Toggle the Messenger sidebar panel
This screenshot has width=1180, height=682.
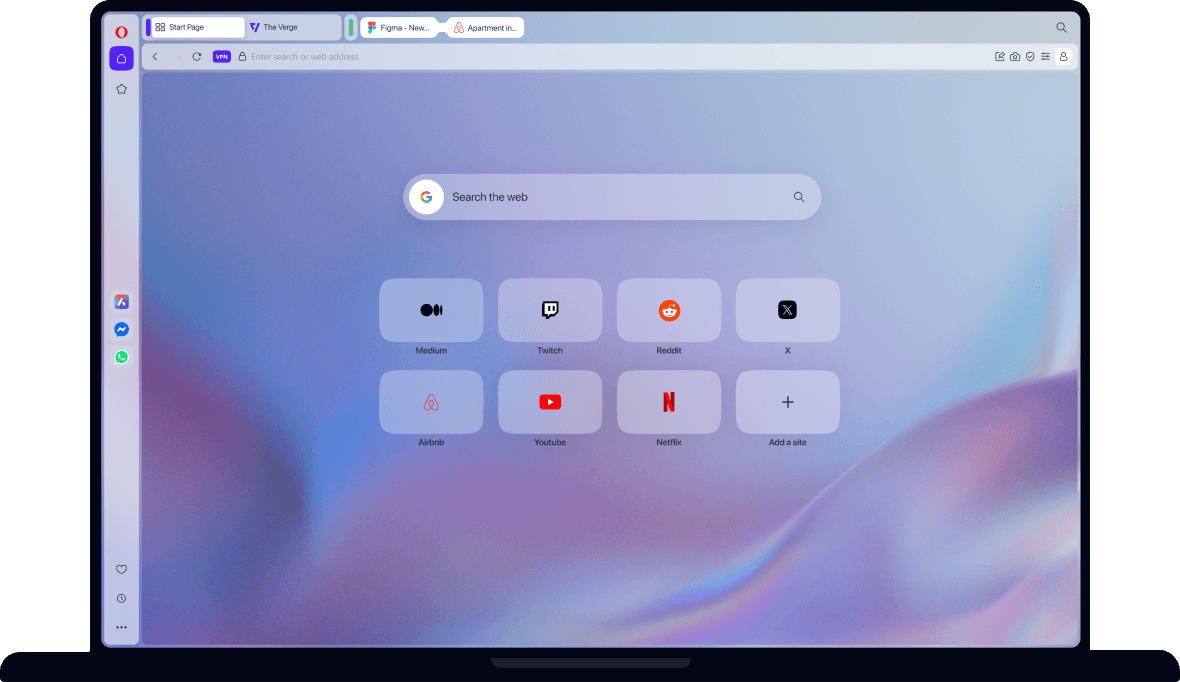[x=121, y=328]
